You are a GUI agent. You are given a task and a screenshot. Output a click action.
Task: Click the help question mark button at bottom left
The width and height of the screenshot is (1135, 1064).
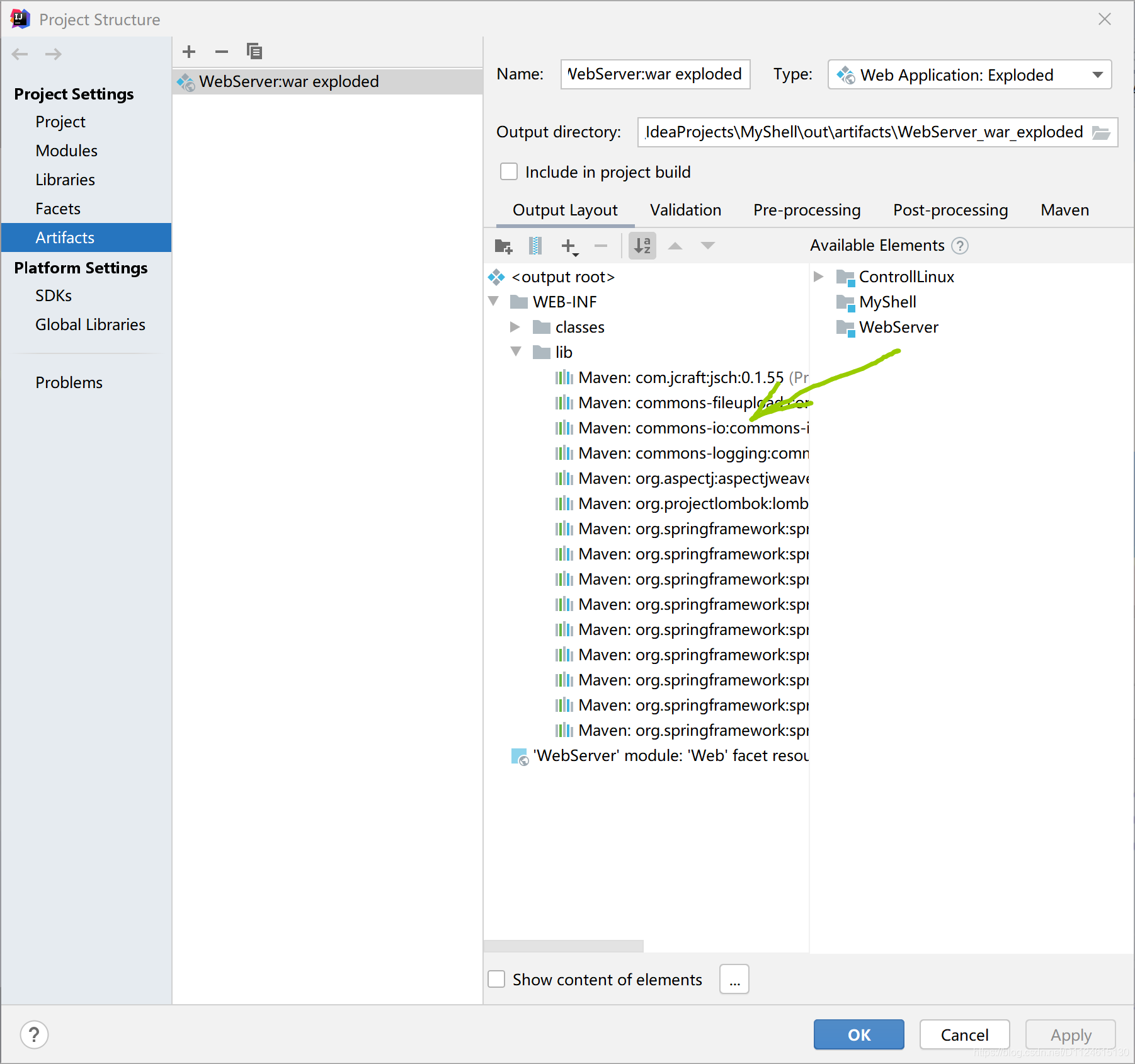click(x=34, y=1034)
